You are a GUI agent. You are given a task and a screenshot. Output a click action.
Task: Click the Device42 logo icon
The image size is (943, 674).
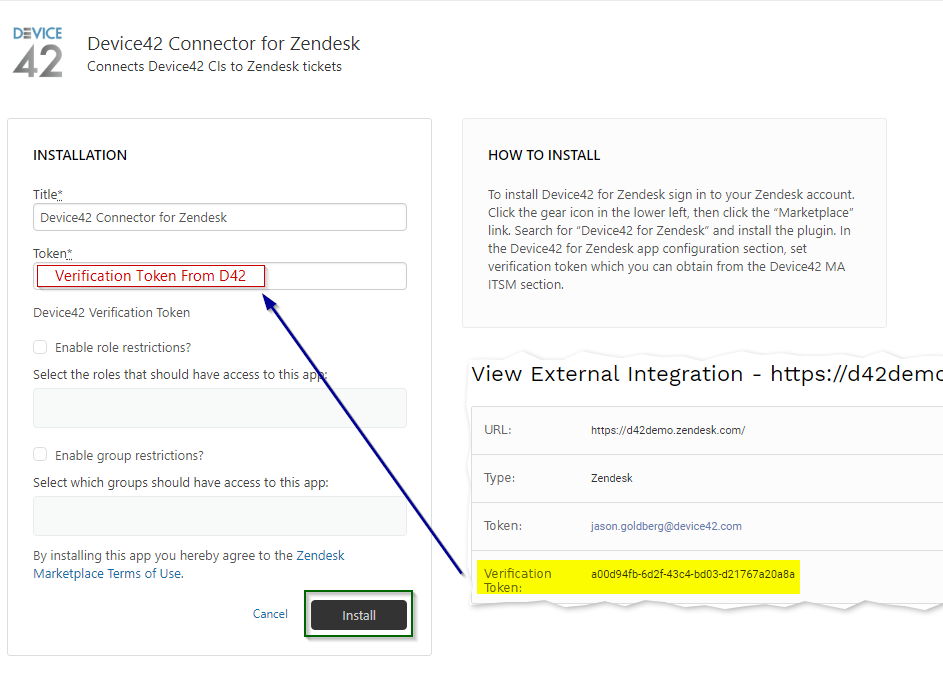(37, 52)
